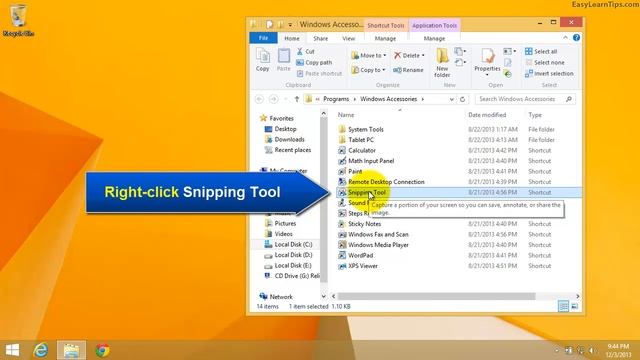Screen dimensions: 640x360
Task: Click Copy path in the ribbon
Action: pyautogui.click(x=314, y=62)
